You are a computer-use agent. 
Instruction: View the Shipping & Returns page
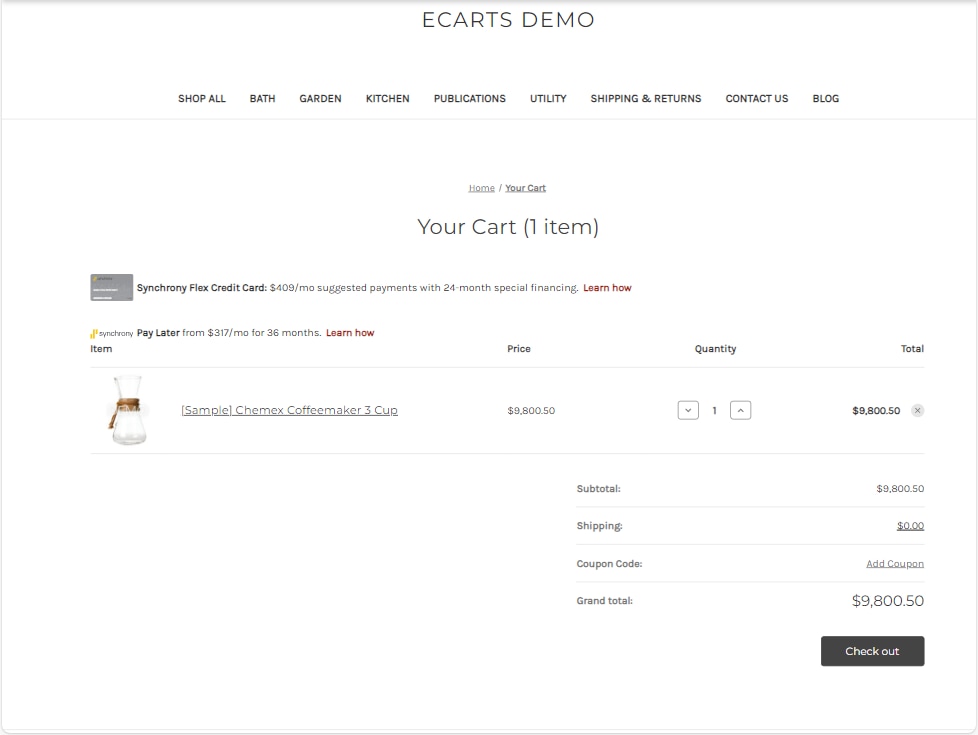(x=645, y=98)
